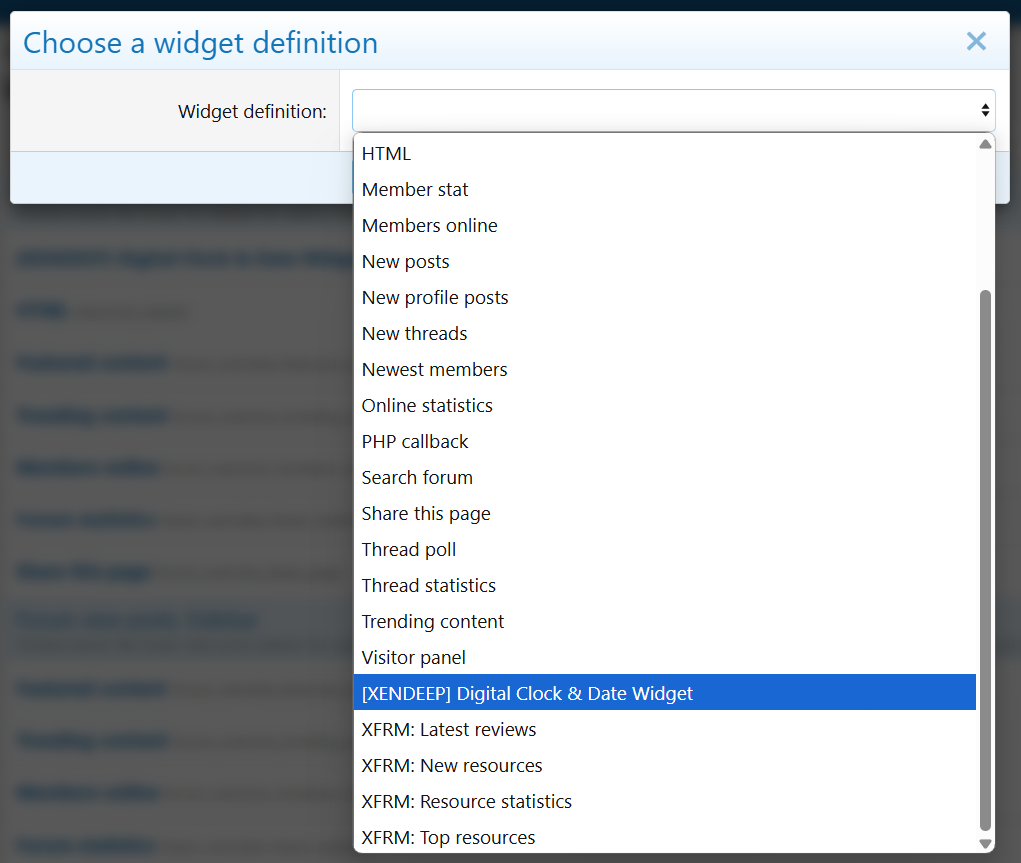Select Thread poll widget definition
The width and height of the screenshot is (1021, 863).
[409, 550]
